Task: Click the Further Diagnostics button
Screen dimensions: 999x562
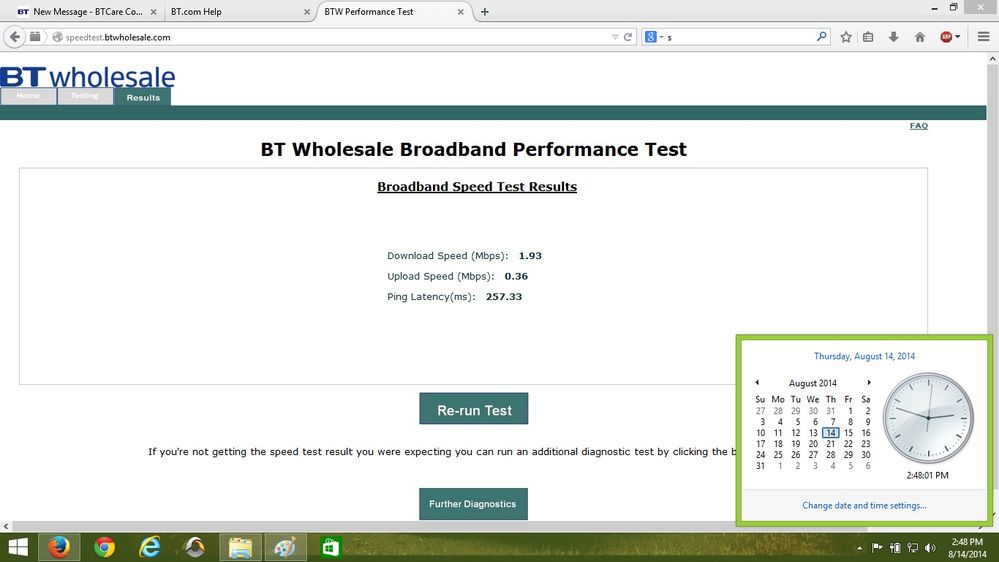Action: click(x=473, y=504)
